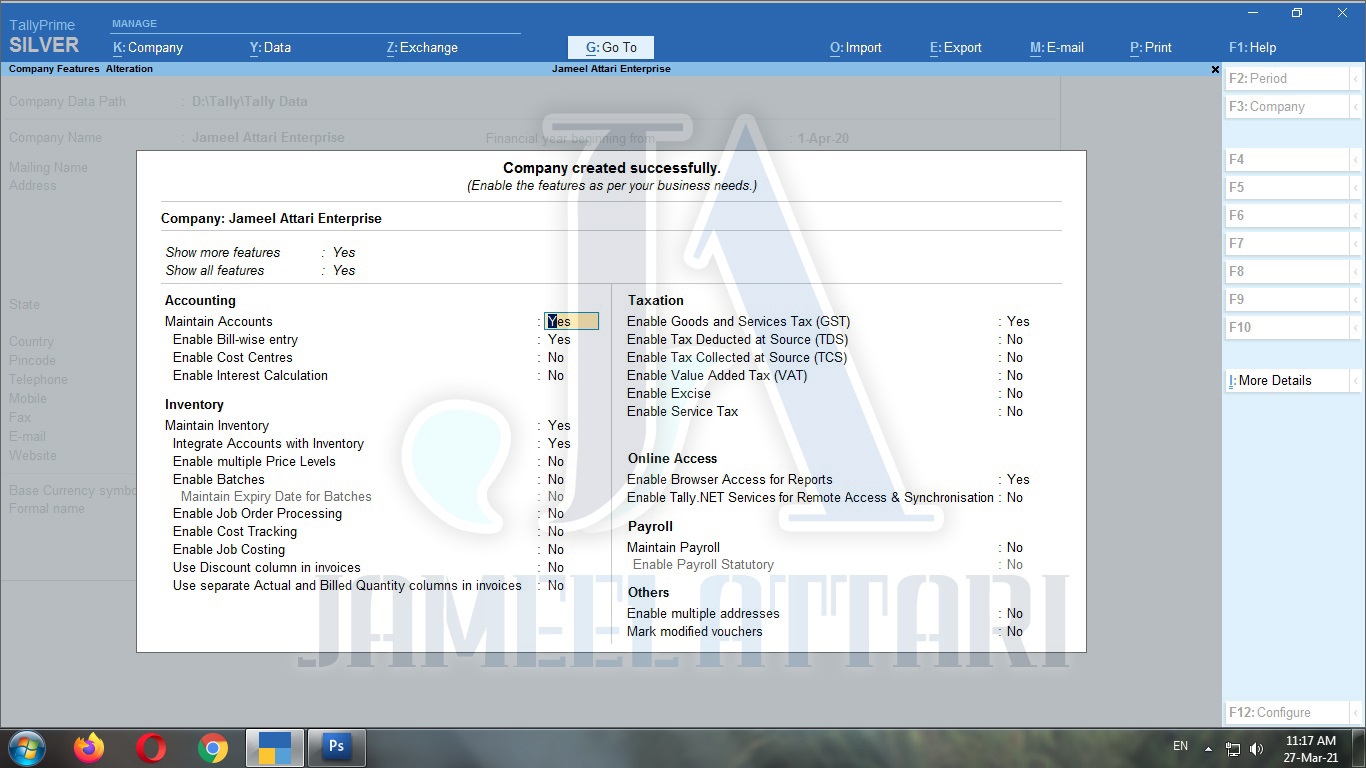This screenshot has width=1366, height=768.
Task: Toggle Enable Goods and Services Tax value
Action: pyautogui.click(x=1018, y=321)
